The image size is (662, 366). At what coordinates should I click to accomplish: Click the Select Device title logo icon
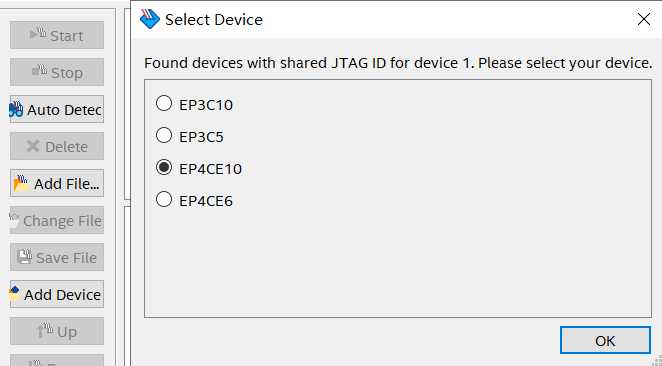click(149, 19)
